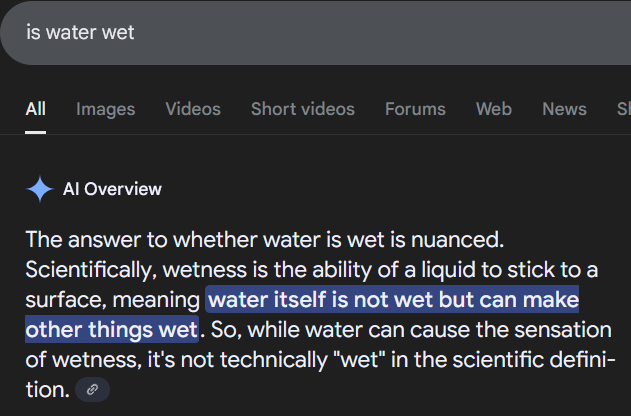The image size is (631, 416).
Task: Go to the Short videos tab
Action: pos(302,108)
